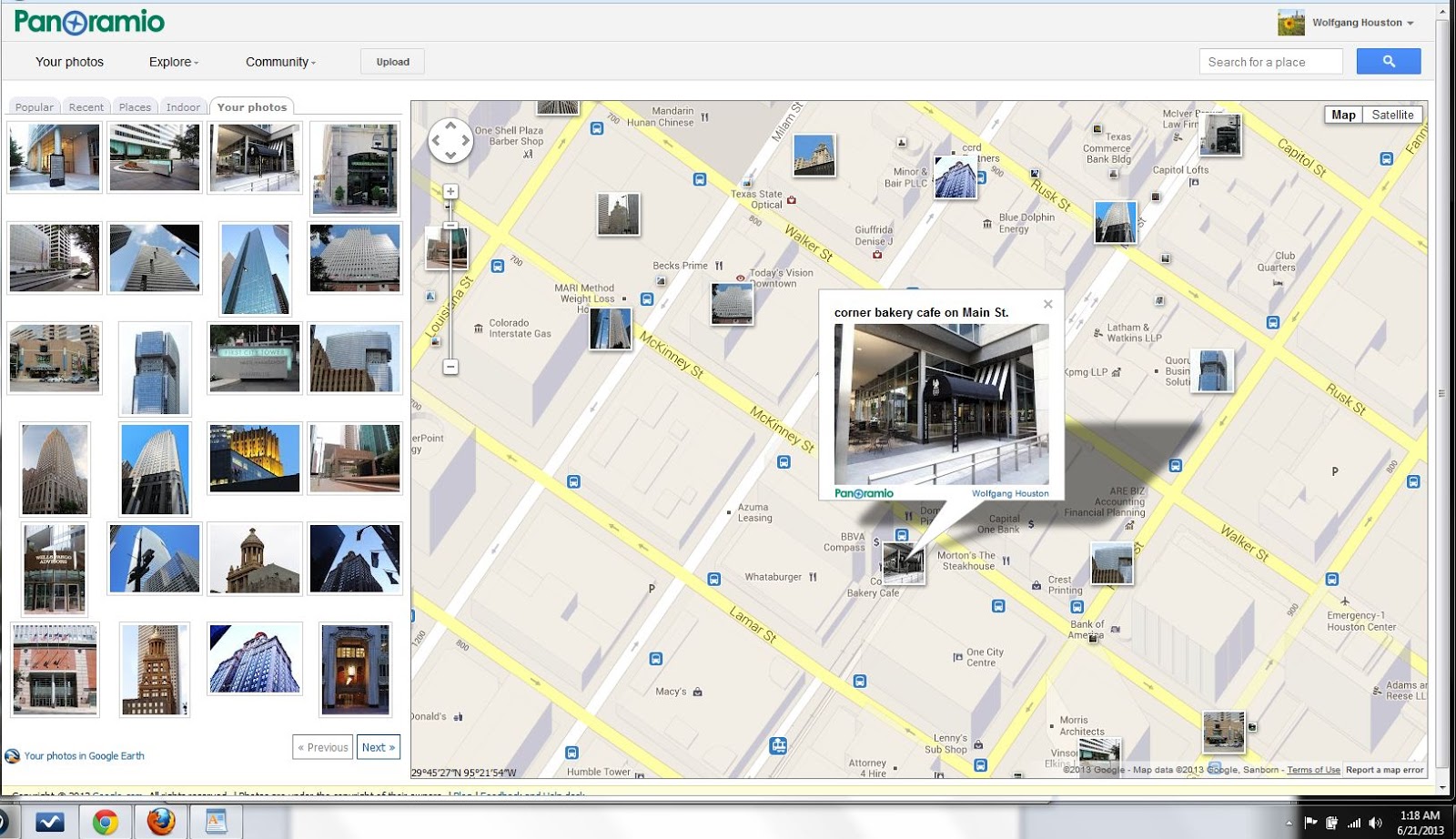Open the Wolfgang Houston account dropdown

point(1363,23)
